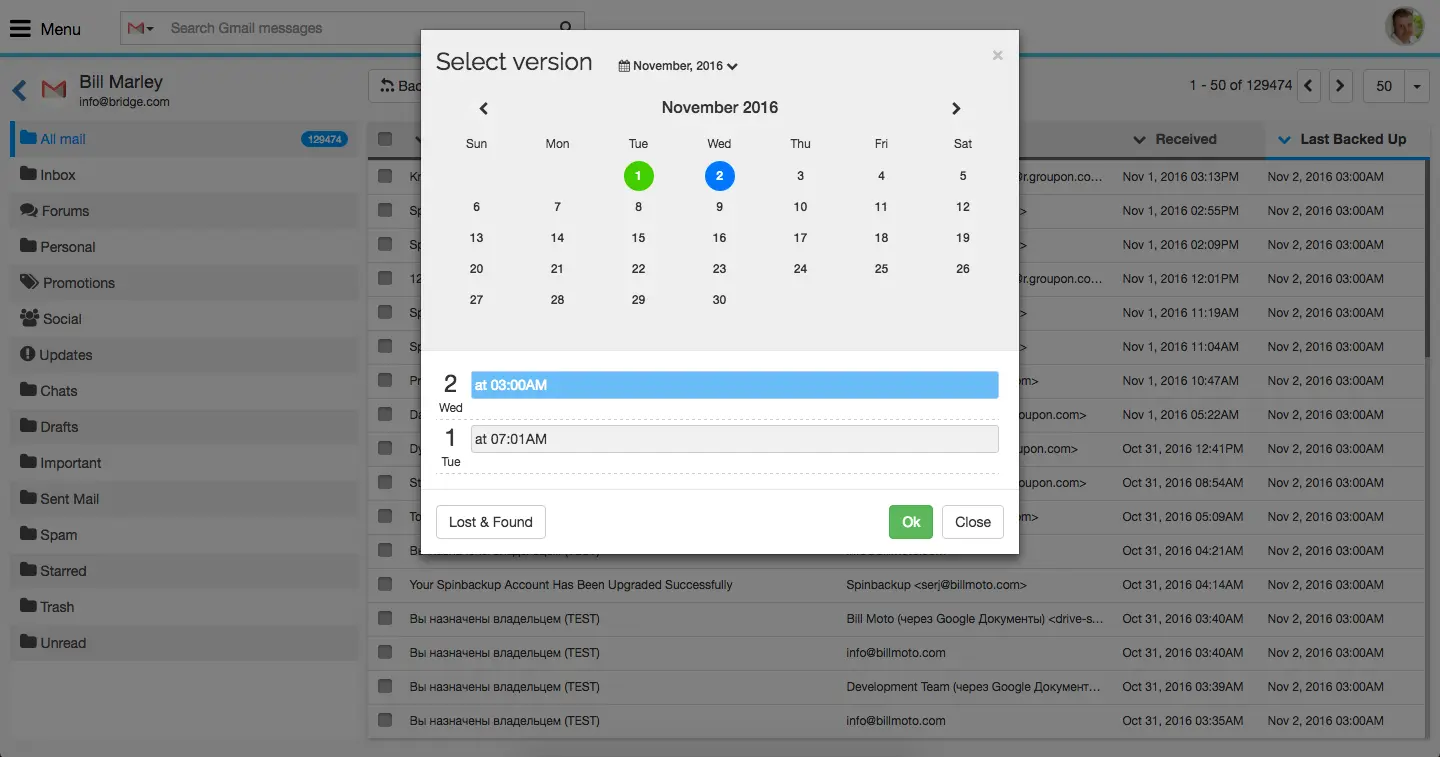The height and width of the screenshot is (757, 1440).
Task: Open the hamburger Menu icon top left
Action: pos(20,28)
